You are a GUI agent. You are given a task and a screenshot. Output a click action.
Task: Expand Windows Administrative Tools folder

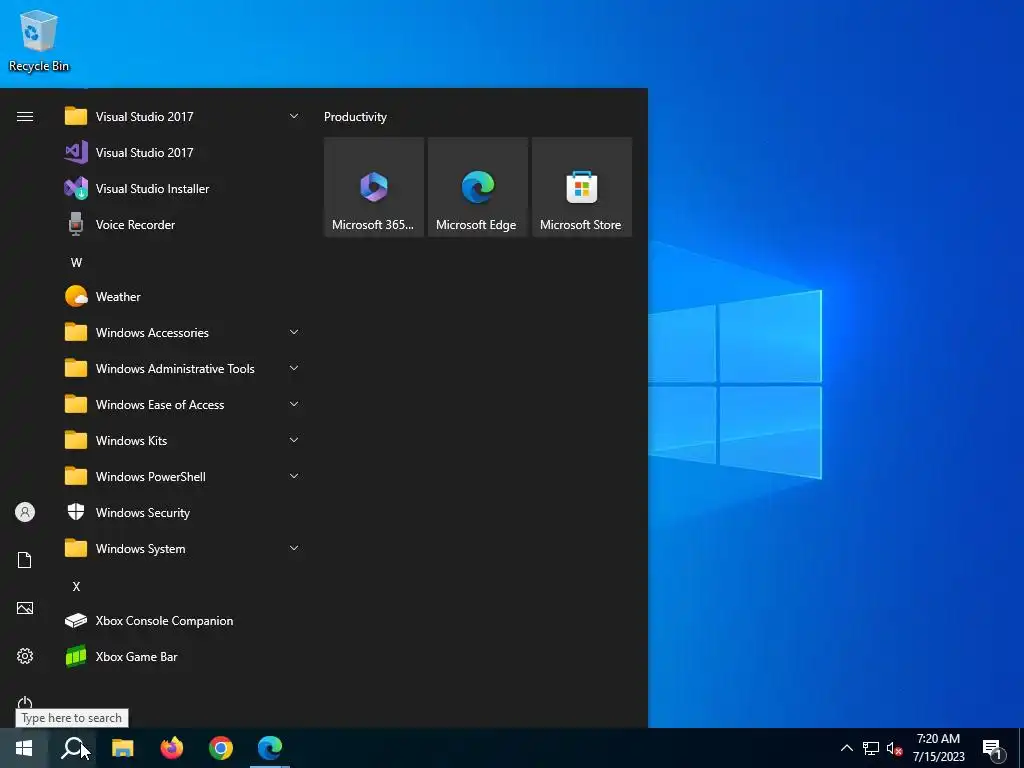(x=181, y=368)
